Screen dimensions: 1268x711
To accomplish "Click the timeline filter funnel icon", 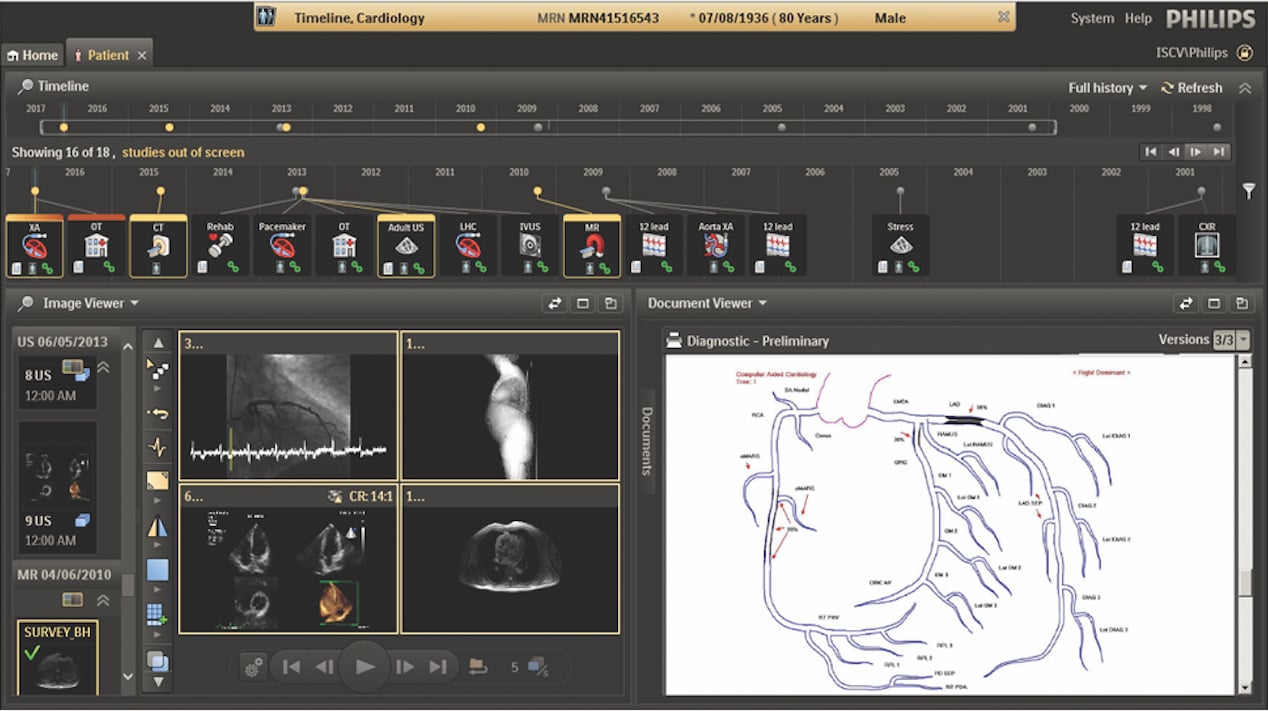I will 1248,190.
